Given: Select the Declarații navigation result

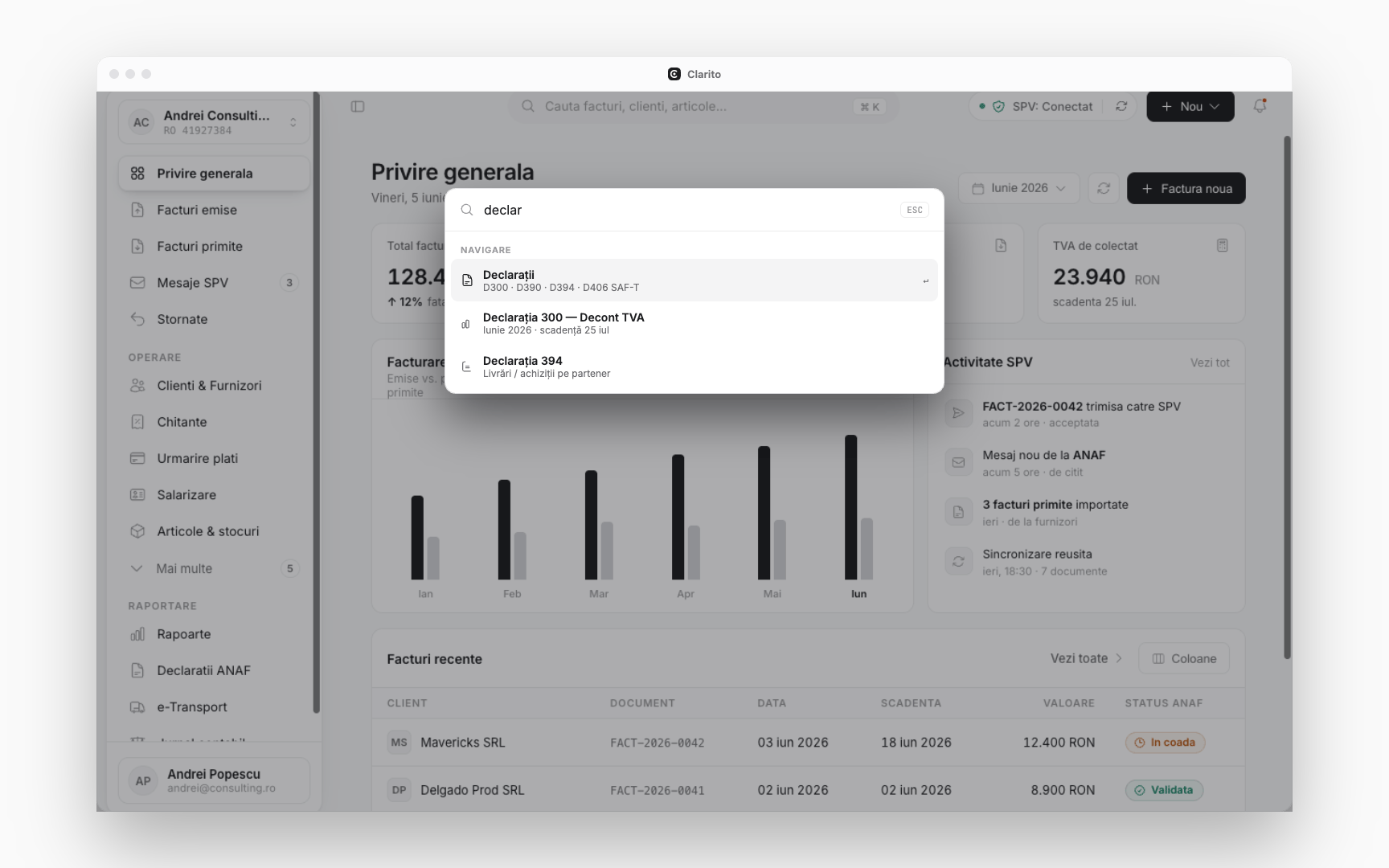Looking at the screenshot, I should [694, 280].
